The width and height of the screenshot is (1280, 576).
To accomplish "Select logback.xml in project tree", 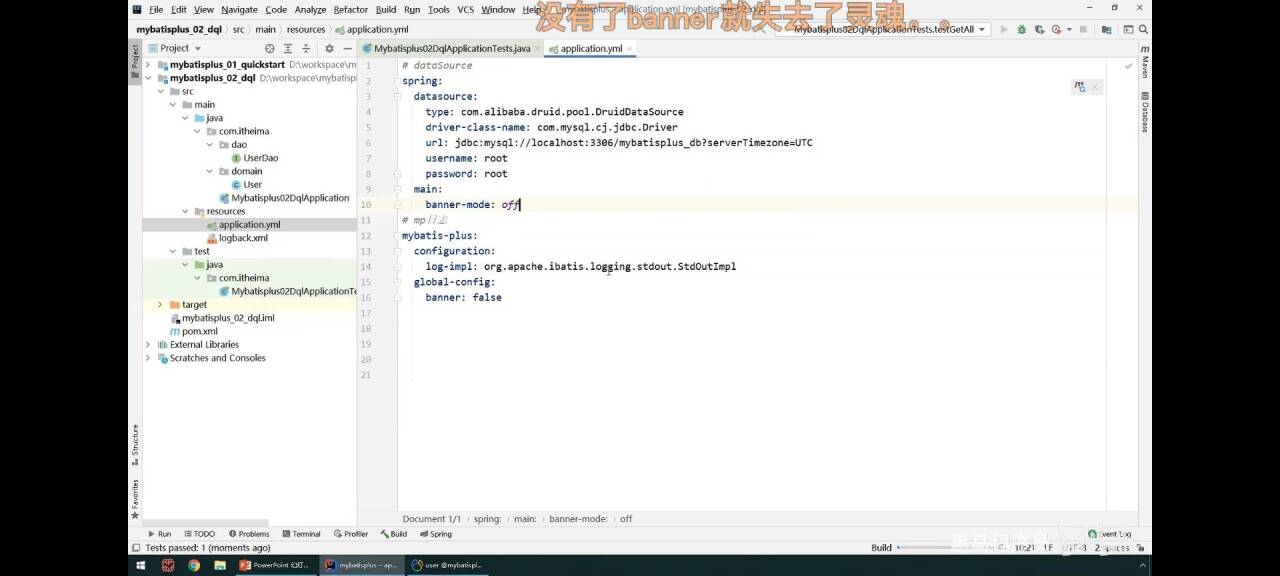I will tap(237, 238).
